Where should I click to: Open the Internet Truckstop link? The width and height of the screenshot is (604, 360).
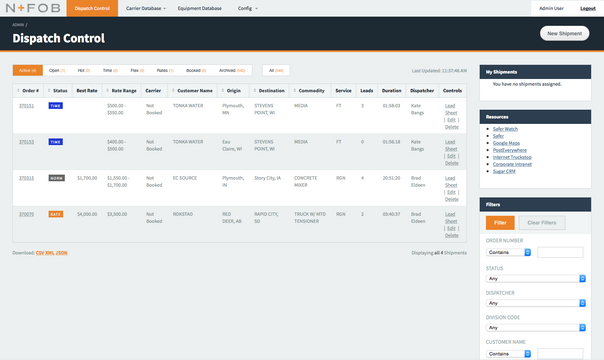[512, 157]
